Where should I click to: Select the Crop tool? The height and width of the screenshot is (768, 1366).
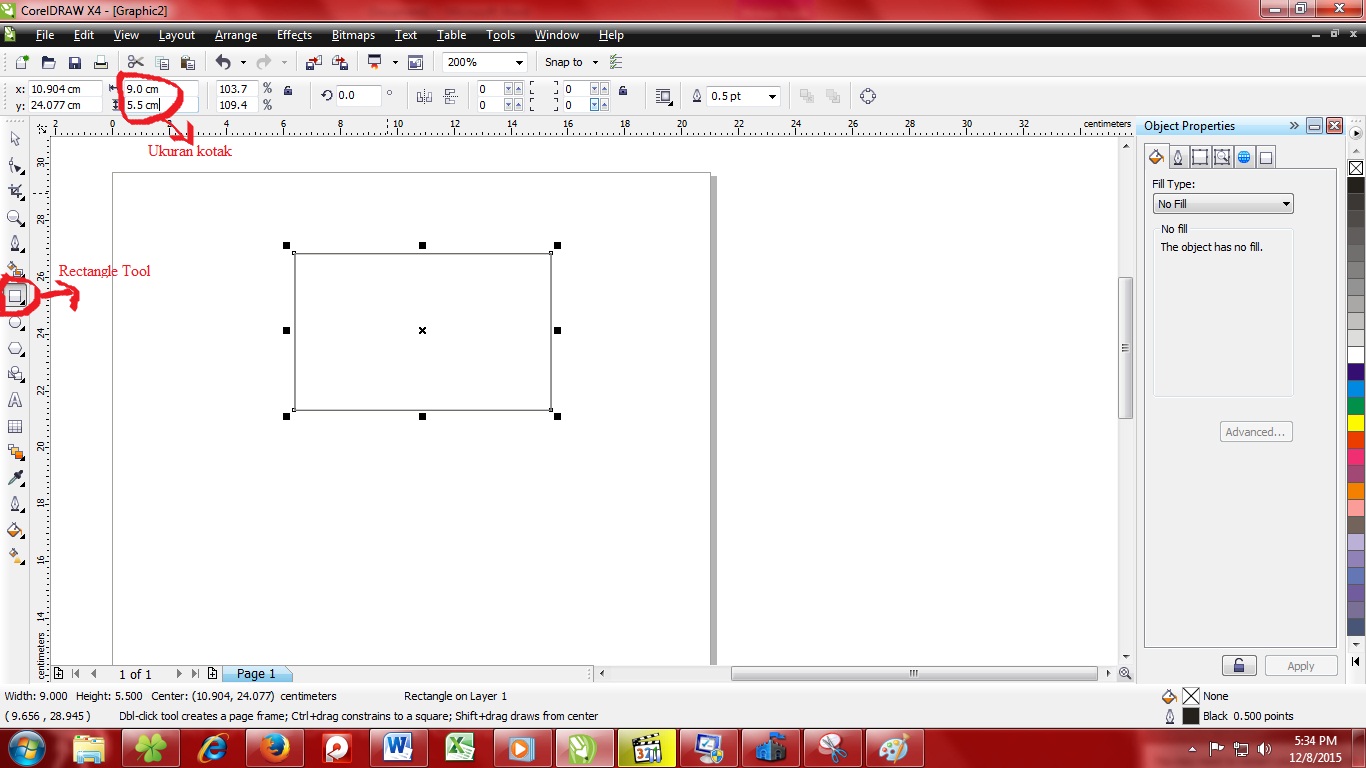(15, 191)
